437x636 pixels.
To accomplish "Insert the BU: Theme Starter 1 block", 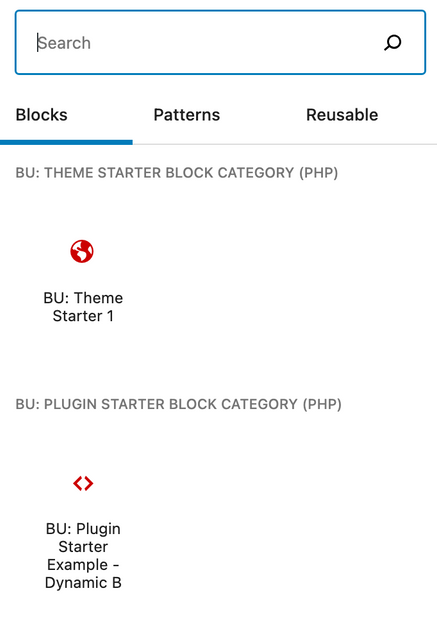I will 83,280.
